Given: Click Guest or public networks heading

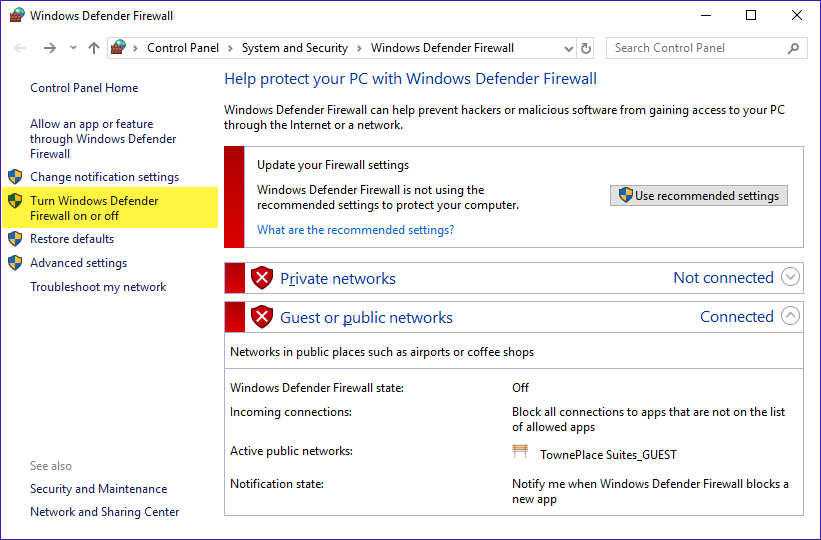Looking at the screenshot, I should [367, 317].
